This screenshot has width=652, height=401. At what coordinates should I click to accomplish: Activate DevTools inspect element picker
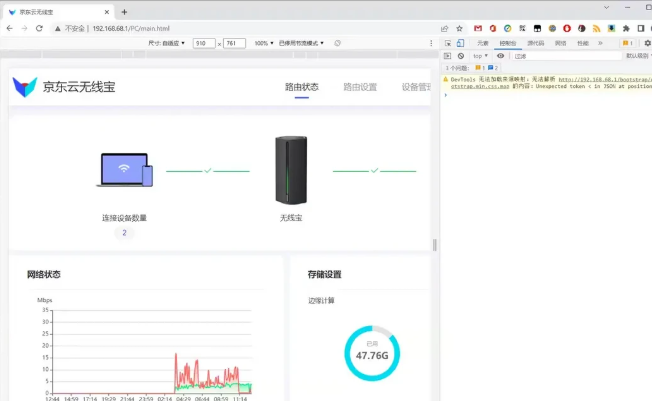coord(448,43)
